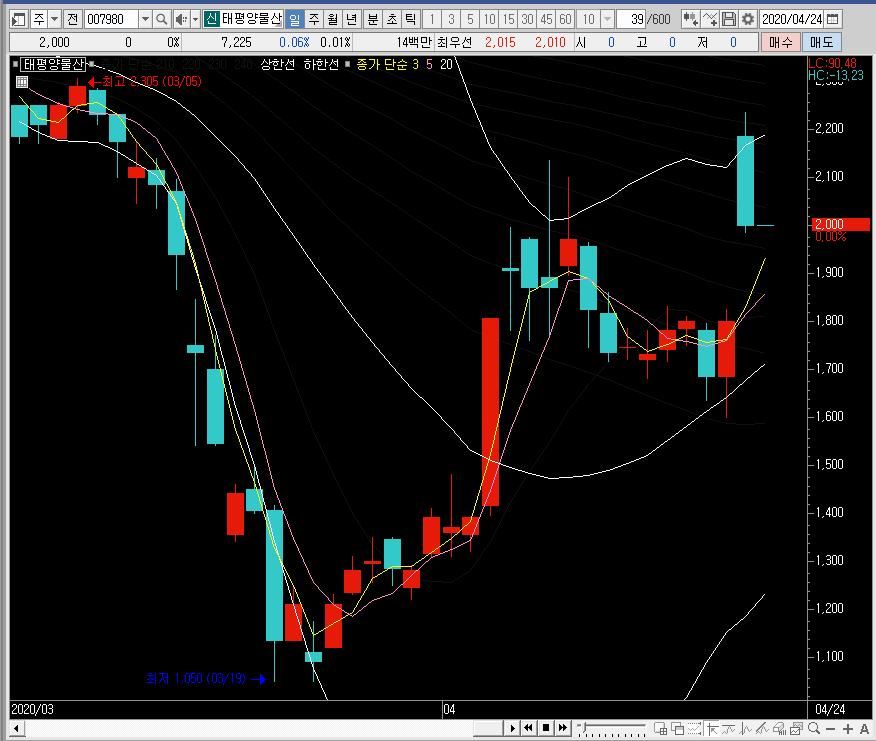Screen dimensions: 876x741
Task: Click the speaker sound icon
Action: tap(180, 20)
